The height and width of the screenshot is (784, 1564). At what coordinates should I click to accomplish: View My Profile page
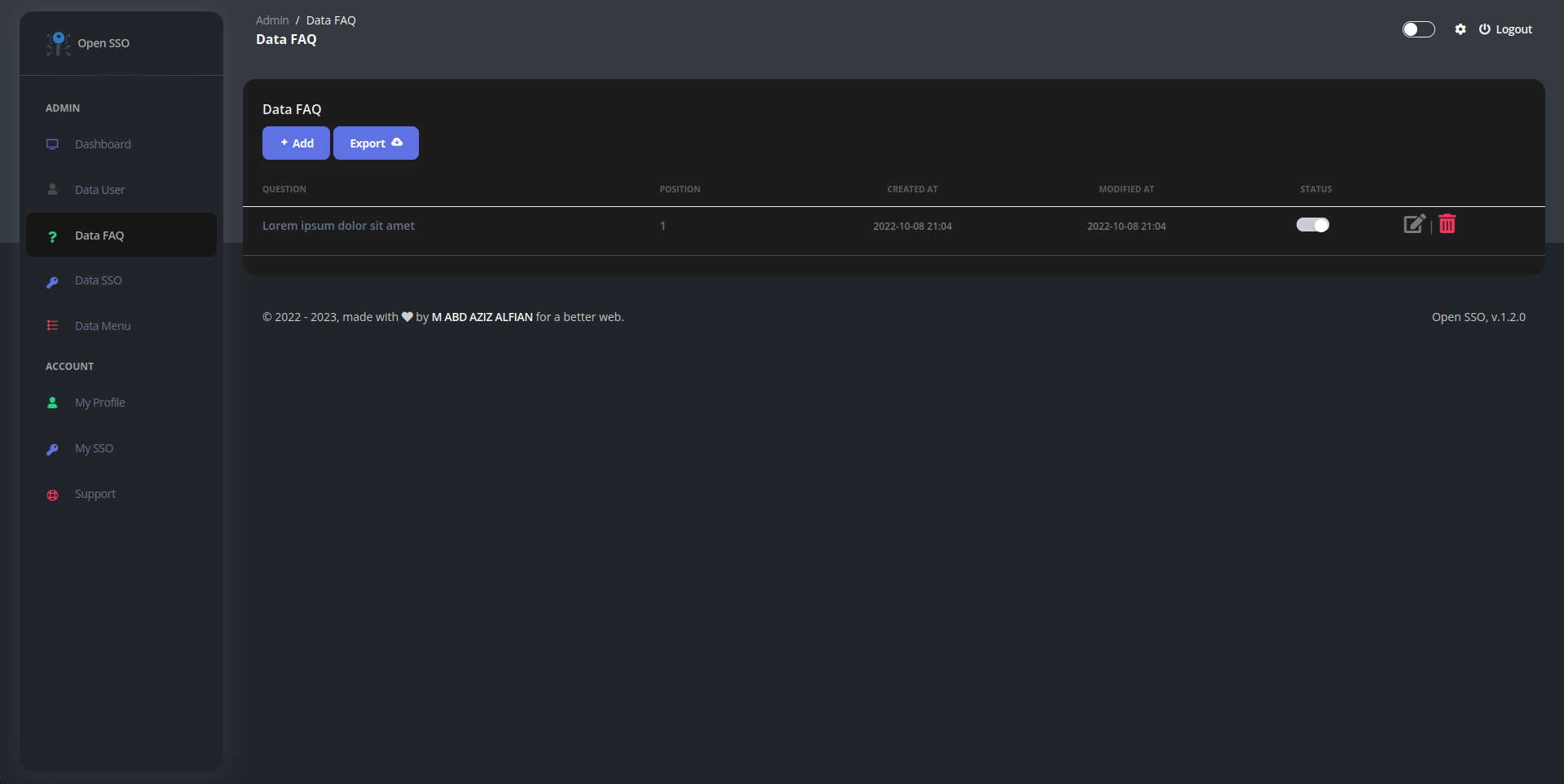point(121,403)
